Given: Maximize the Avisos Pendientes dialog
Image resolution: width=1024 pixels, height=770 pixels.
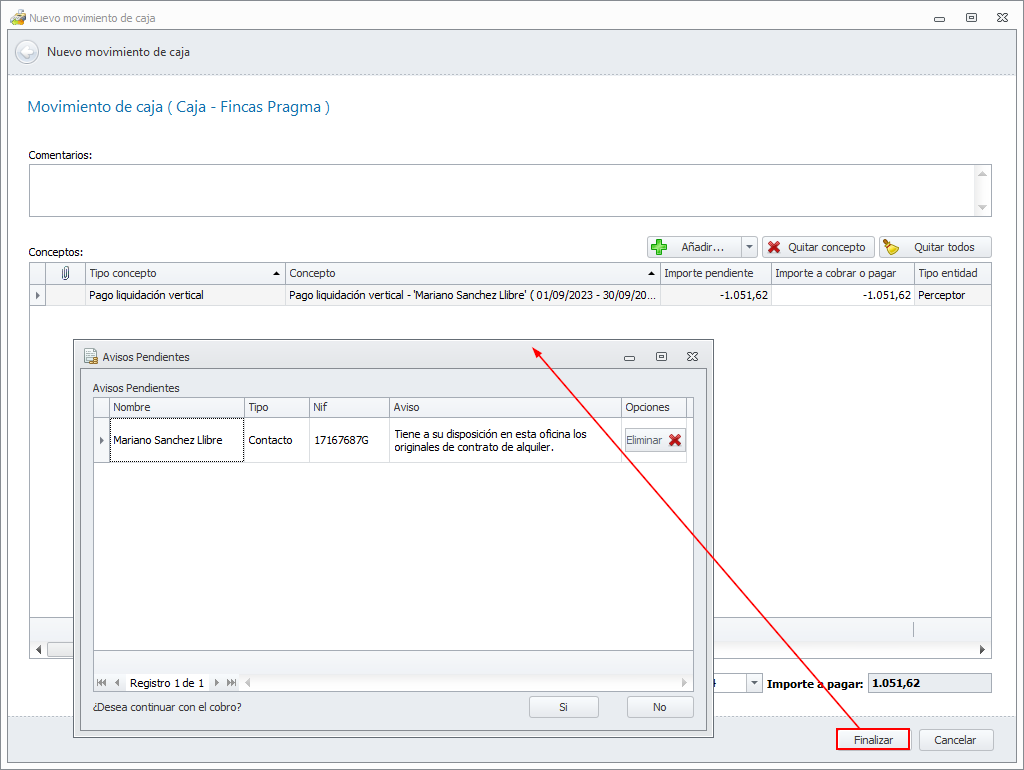Looking at the screenshot, I should (x=662, y=357).
